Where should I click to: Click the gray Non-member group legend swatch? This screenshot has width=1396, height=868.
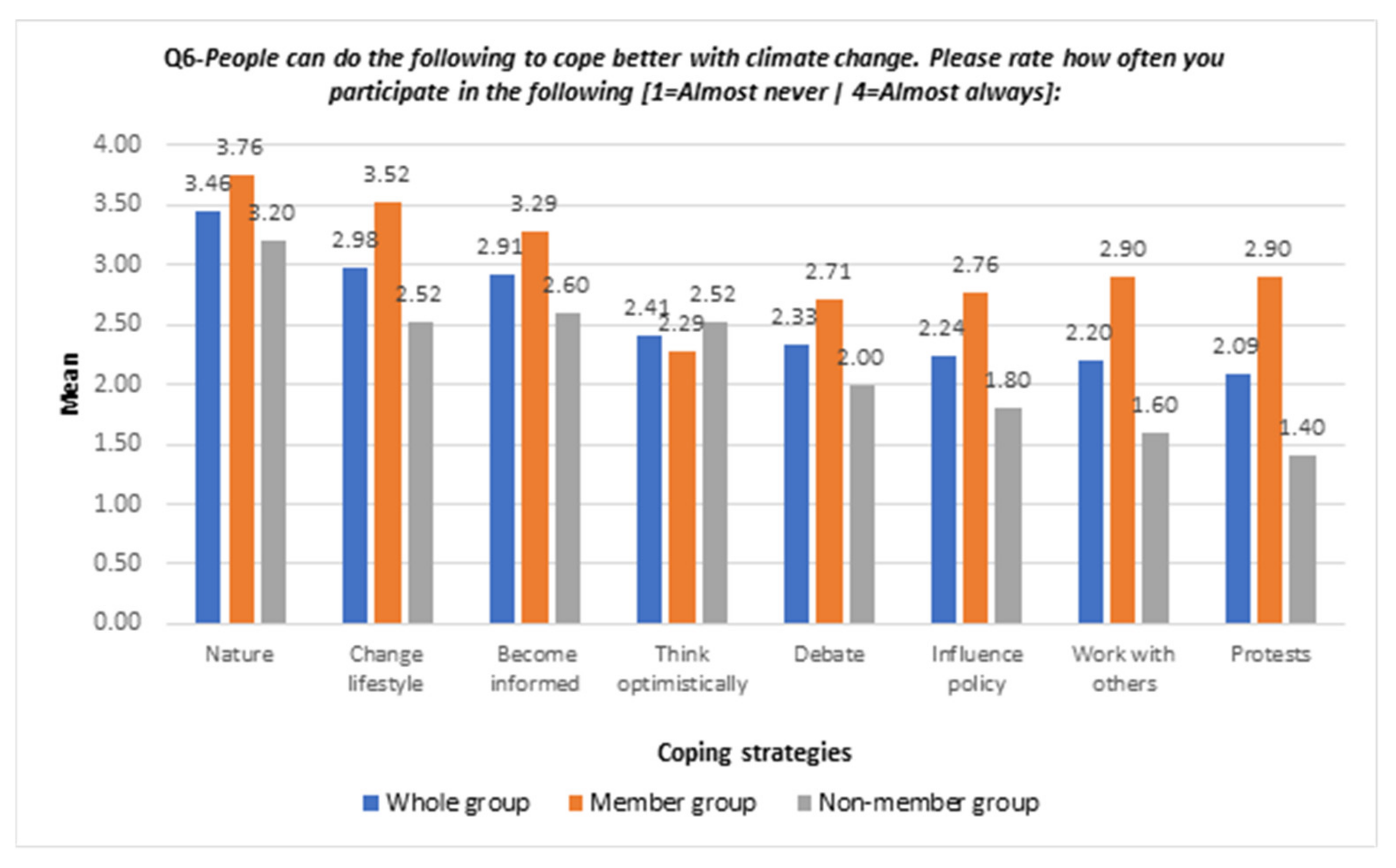click(x=804, y=803)
